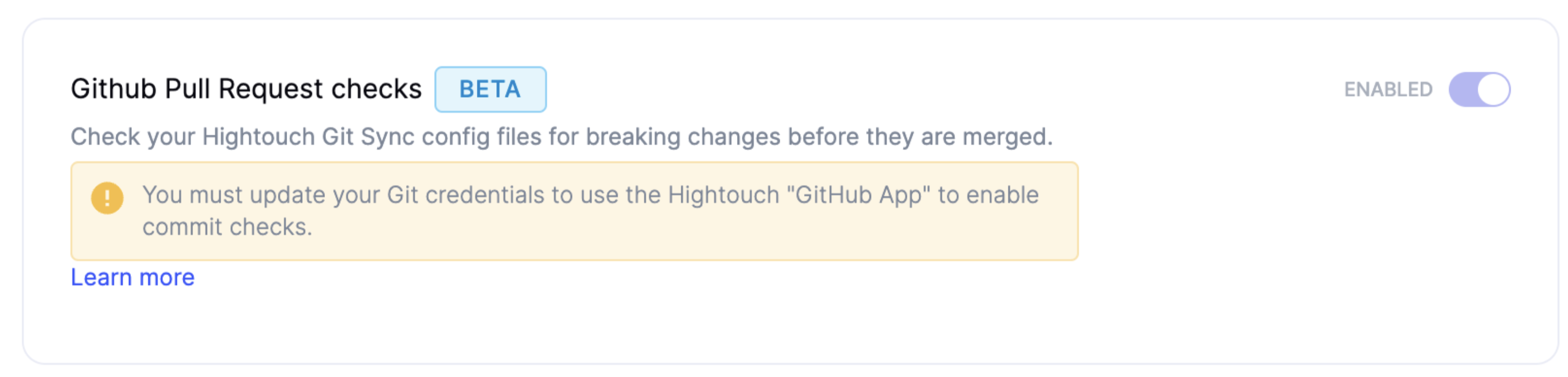Click the ENABLED label beside the switch
The width and height of the screenshot is (1568, 377).
click(1388, 89)
